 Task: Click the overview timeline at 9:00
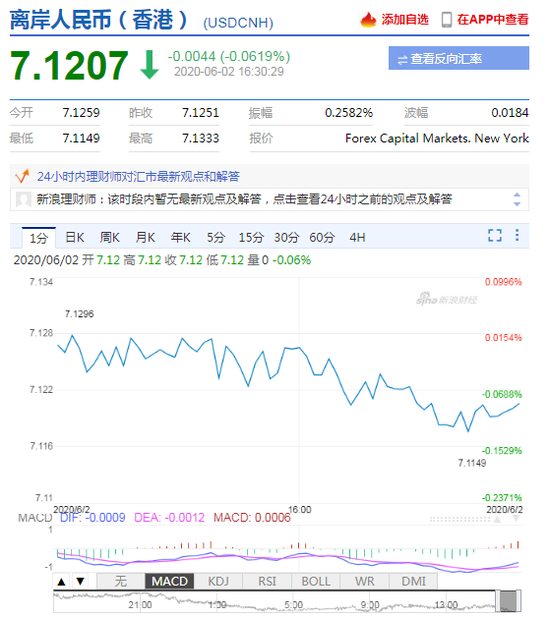click(370, 604)
